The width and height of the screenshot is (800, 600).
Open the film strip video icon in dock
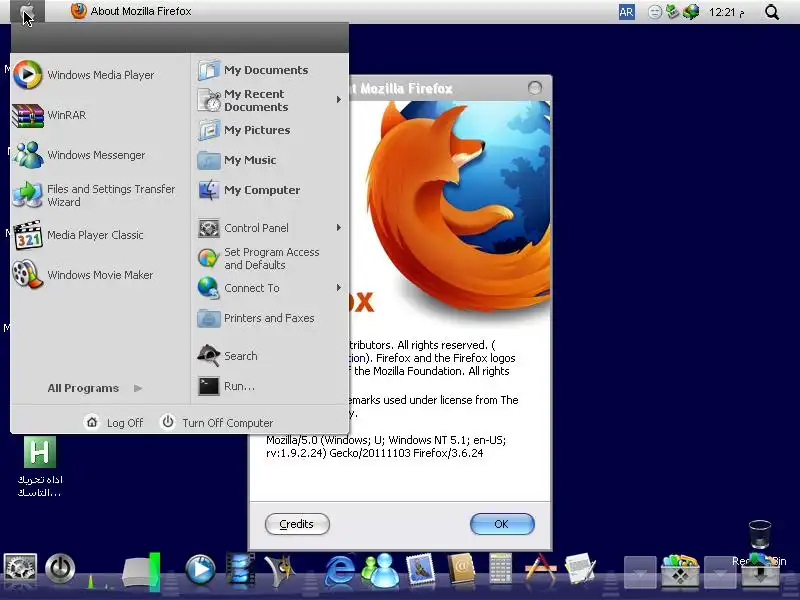(x=240, y=569)
